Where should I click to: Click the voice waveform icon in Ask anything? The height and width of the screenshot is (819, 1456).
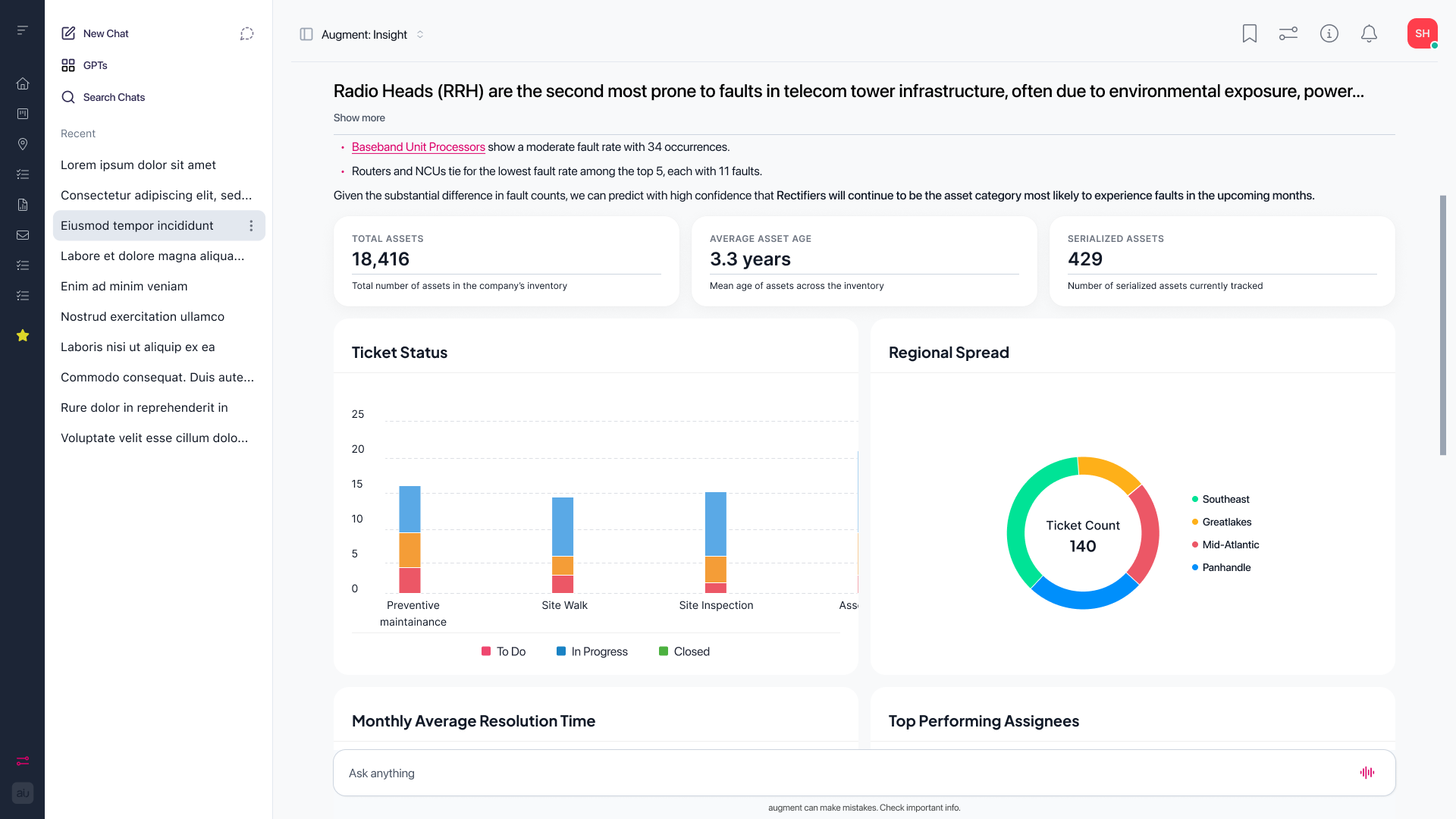1367,773
